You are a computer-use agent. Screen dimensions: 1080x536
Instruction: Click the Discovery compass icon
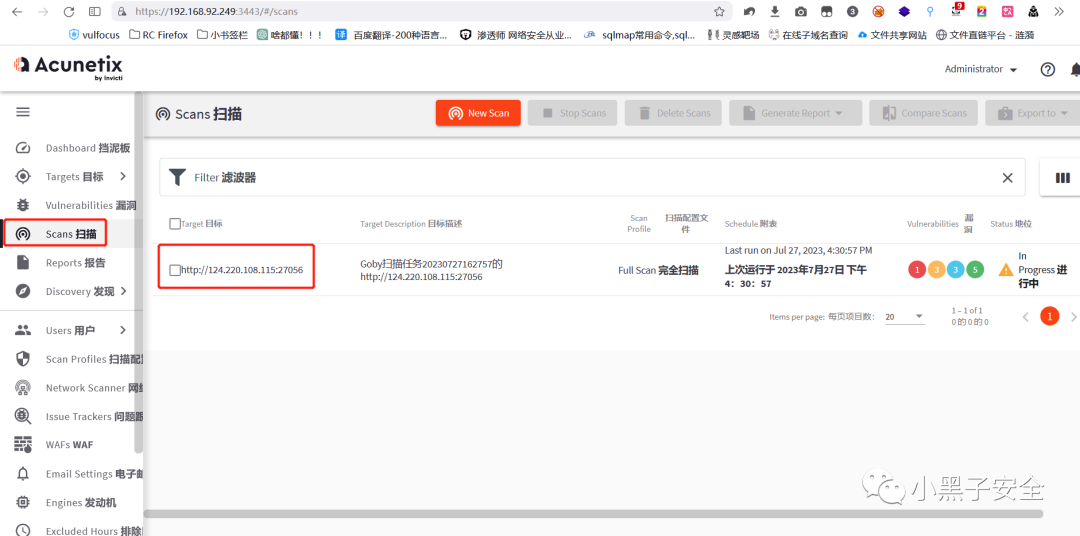point(23,291)
